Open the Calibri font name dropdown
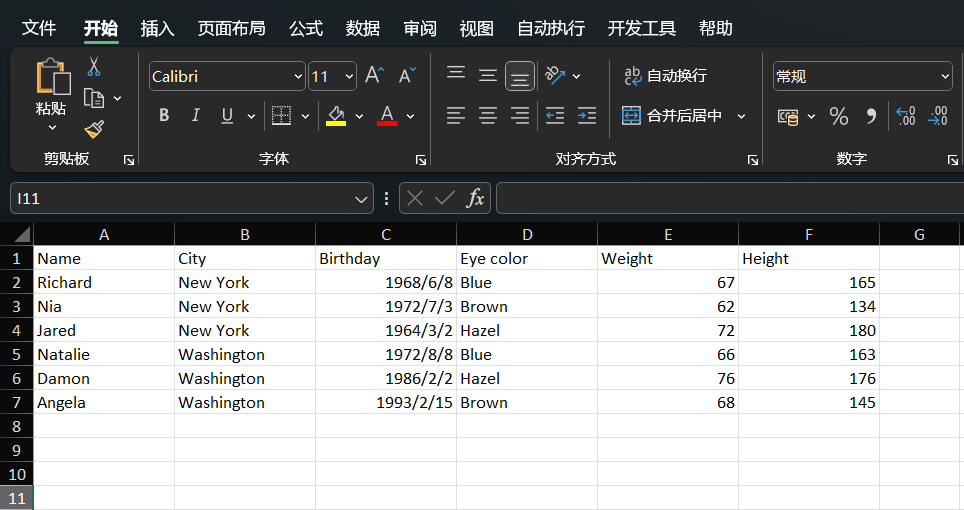964x510 pixels. tap(298, 77)
